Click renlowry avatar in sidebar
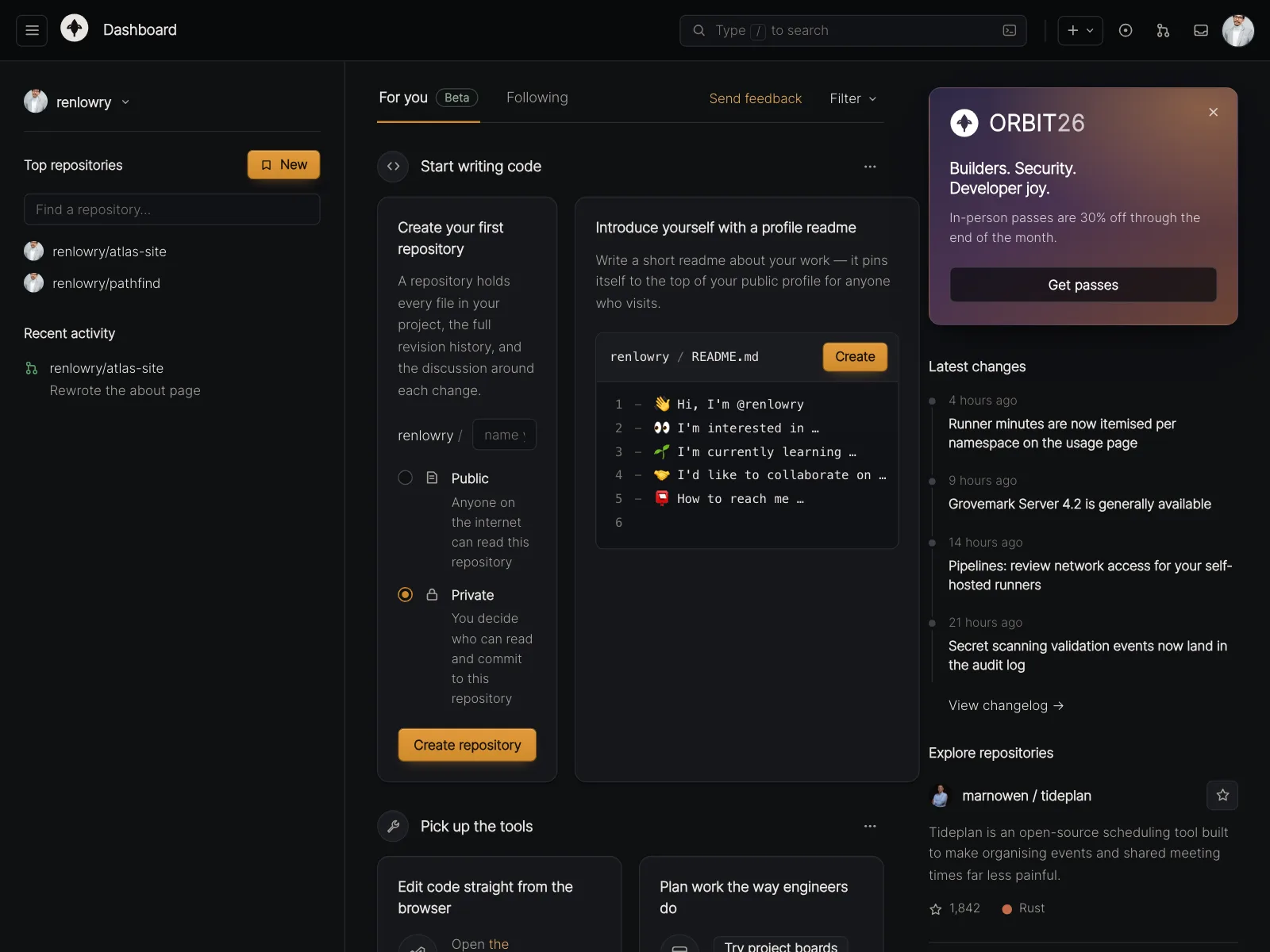This screenshot has width=1270, height=952. (36, 102)
